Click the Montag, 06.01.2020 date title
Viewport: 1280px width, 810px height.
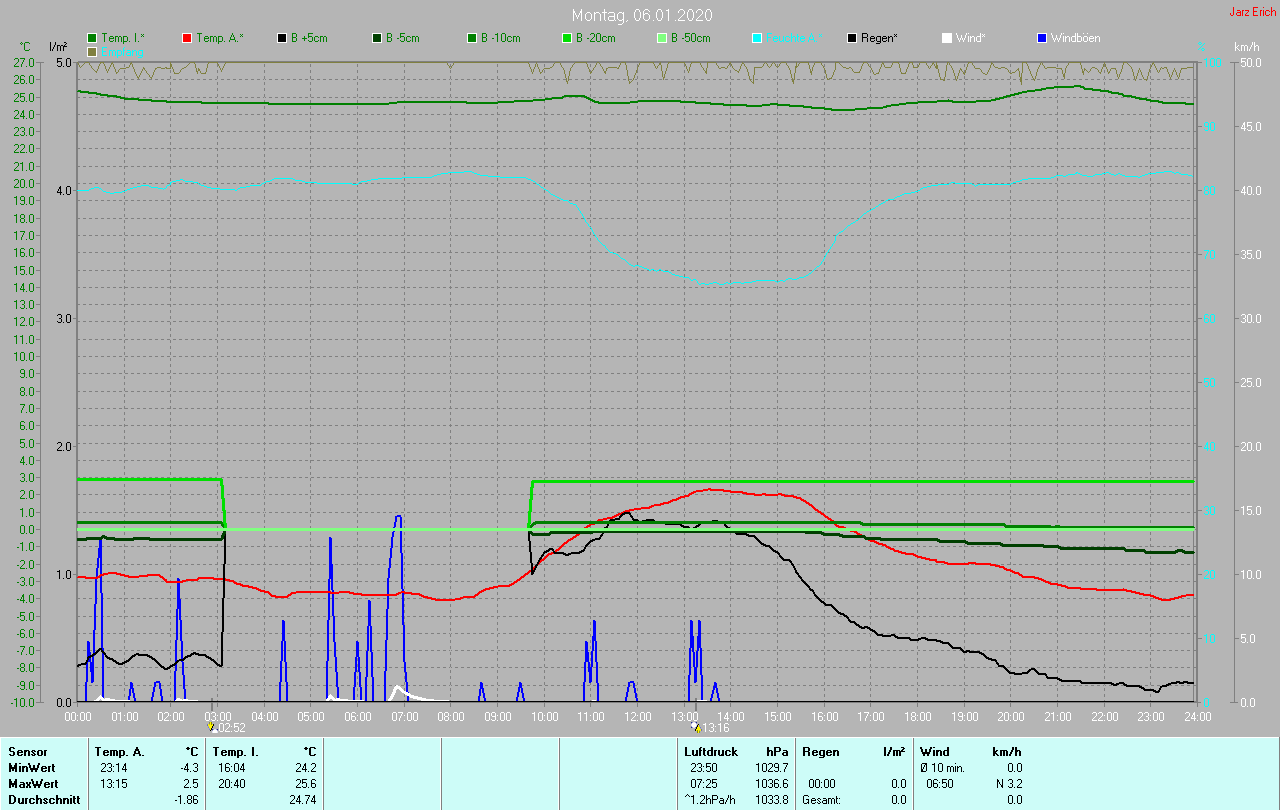642,15
